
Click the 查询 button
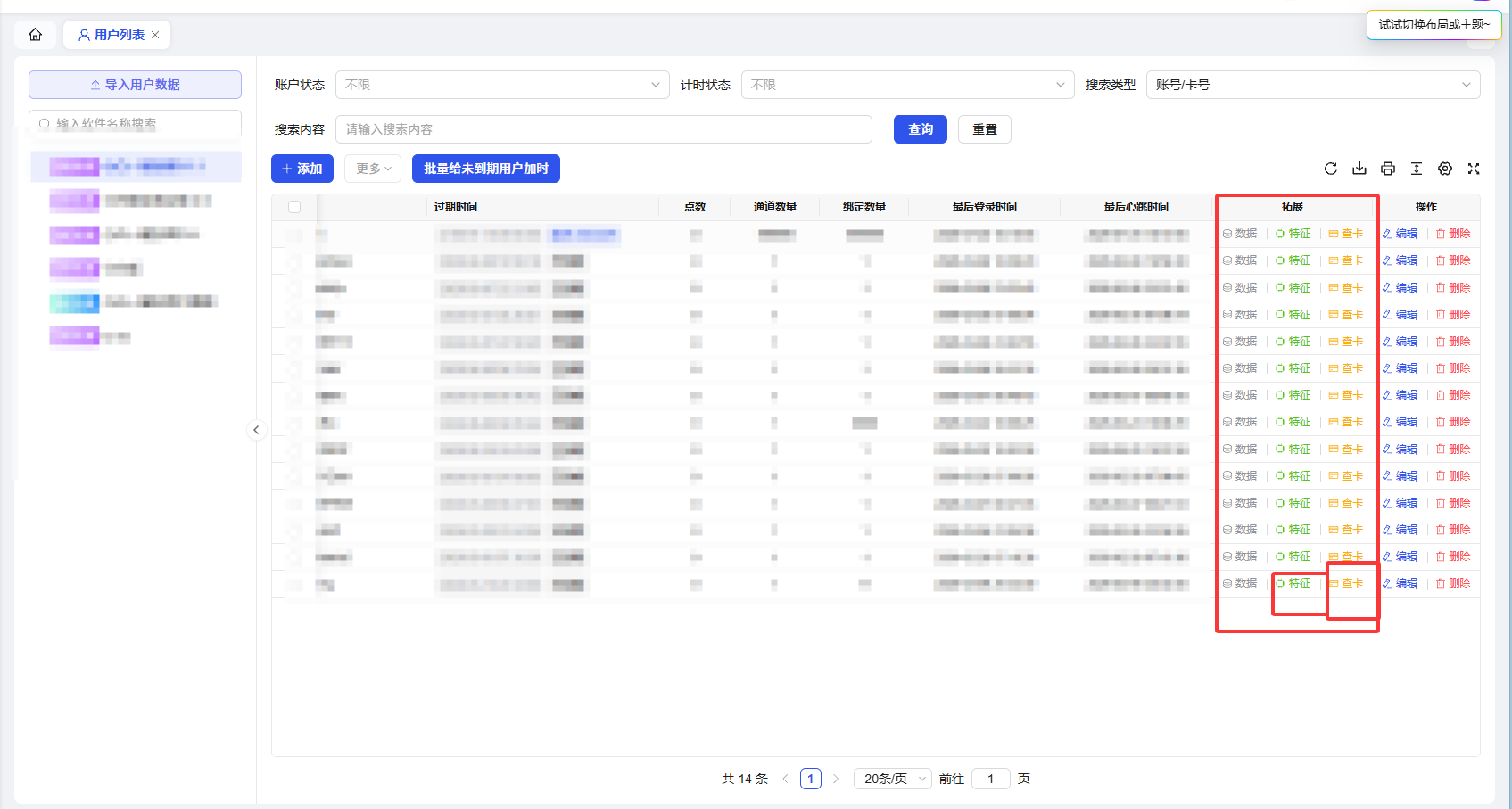pos(921,129)
